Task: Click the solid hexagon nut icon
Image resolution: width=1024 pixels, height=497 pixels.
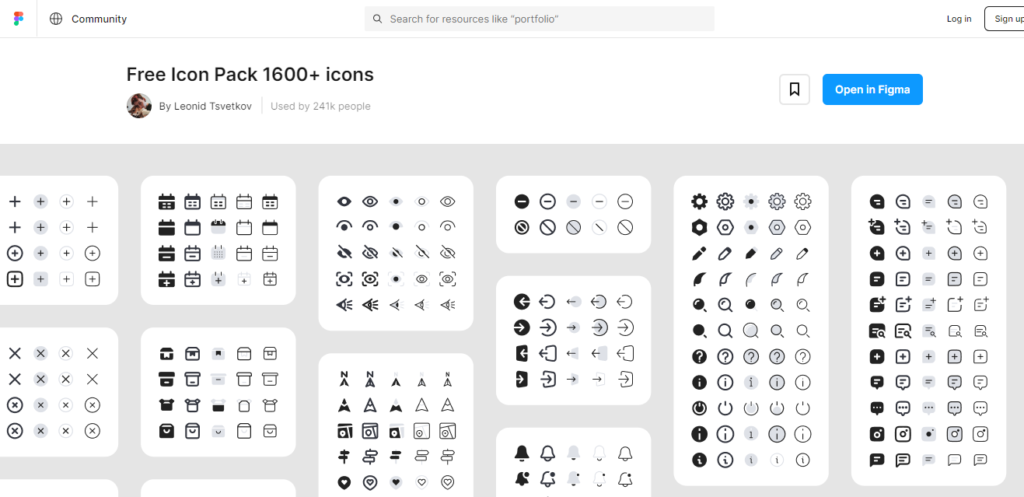Action: point(699,227)
